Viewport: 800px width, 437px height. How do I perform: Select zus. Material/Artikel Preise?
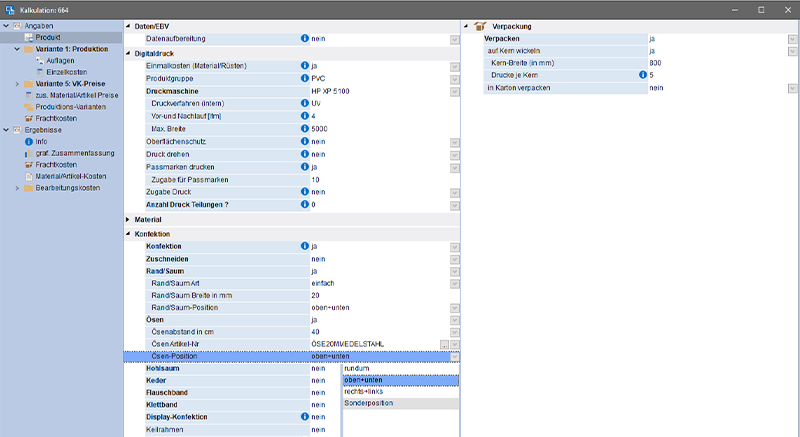point(77,95)
